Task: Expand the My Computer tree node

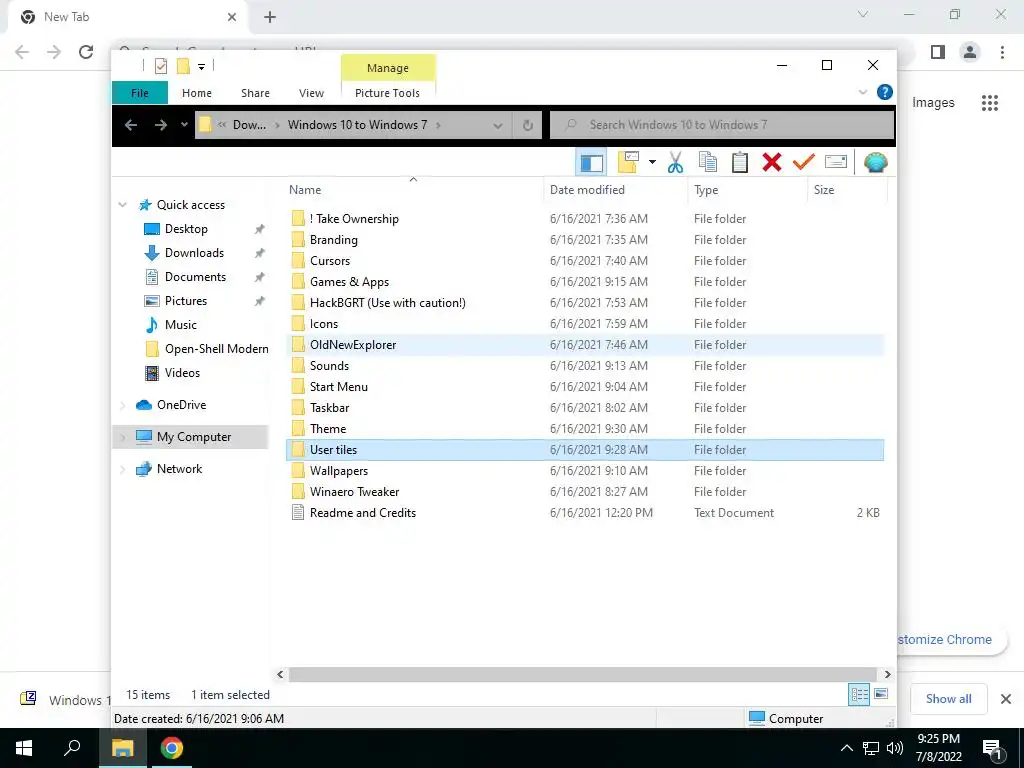Action: (x=123, y=437)
